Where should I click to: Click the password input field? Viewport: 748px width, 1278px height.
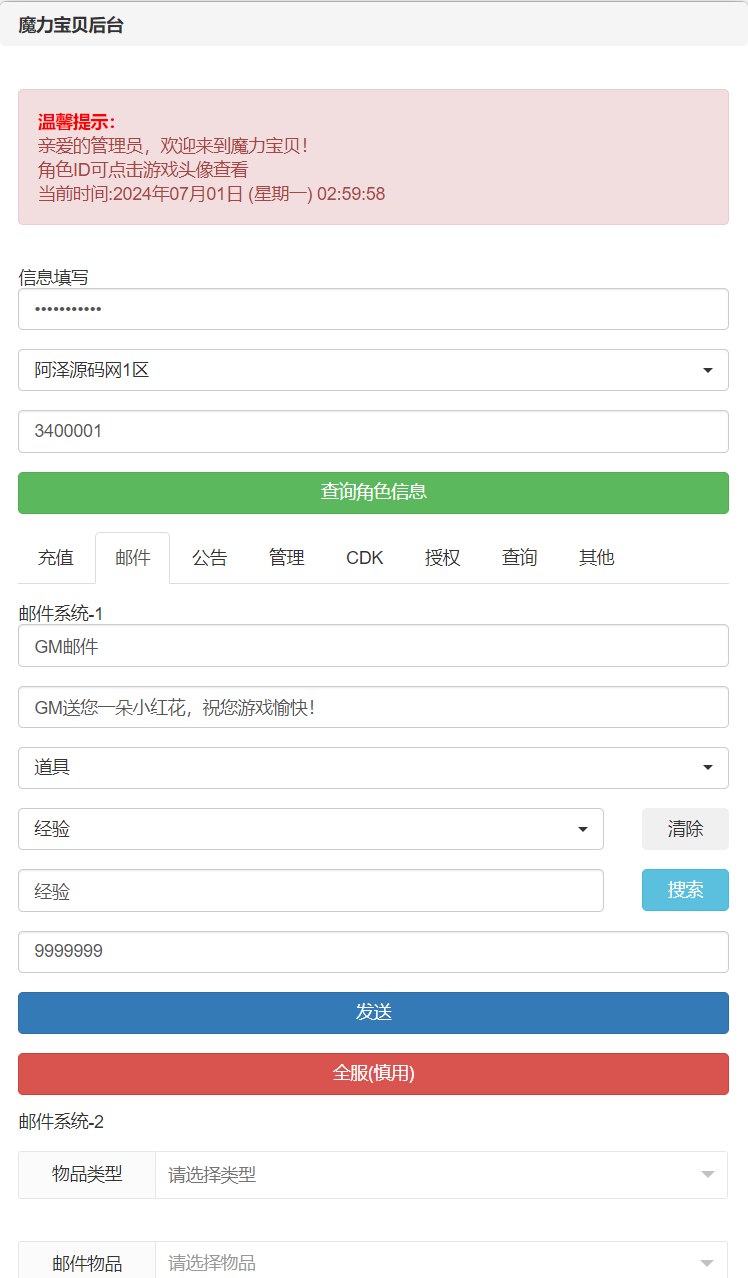point(373,309)
